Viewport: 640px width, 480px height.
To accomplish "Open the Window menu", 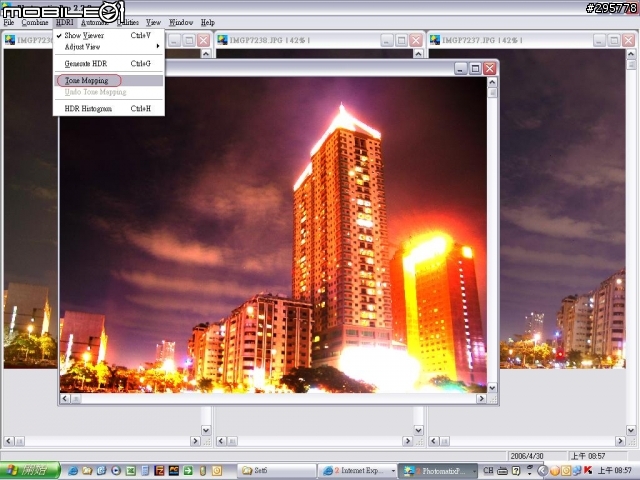I will [181, 22].
